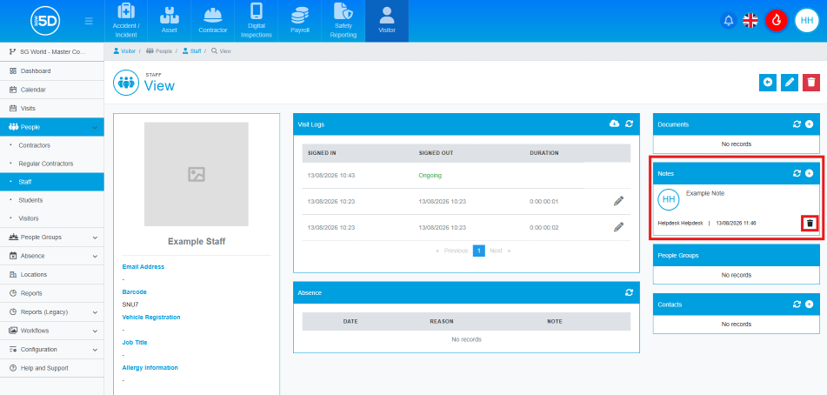Click the Staff breadcrumb link
827x395 pixels.
pos(191,51)
